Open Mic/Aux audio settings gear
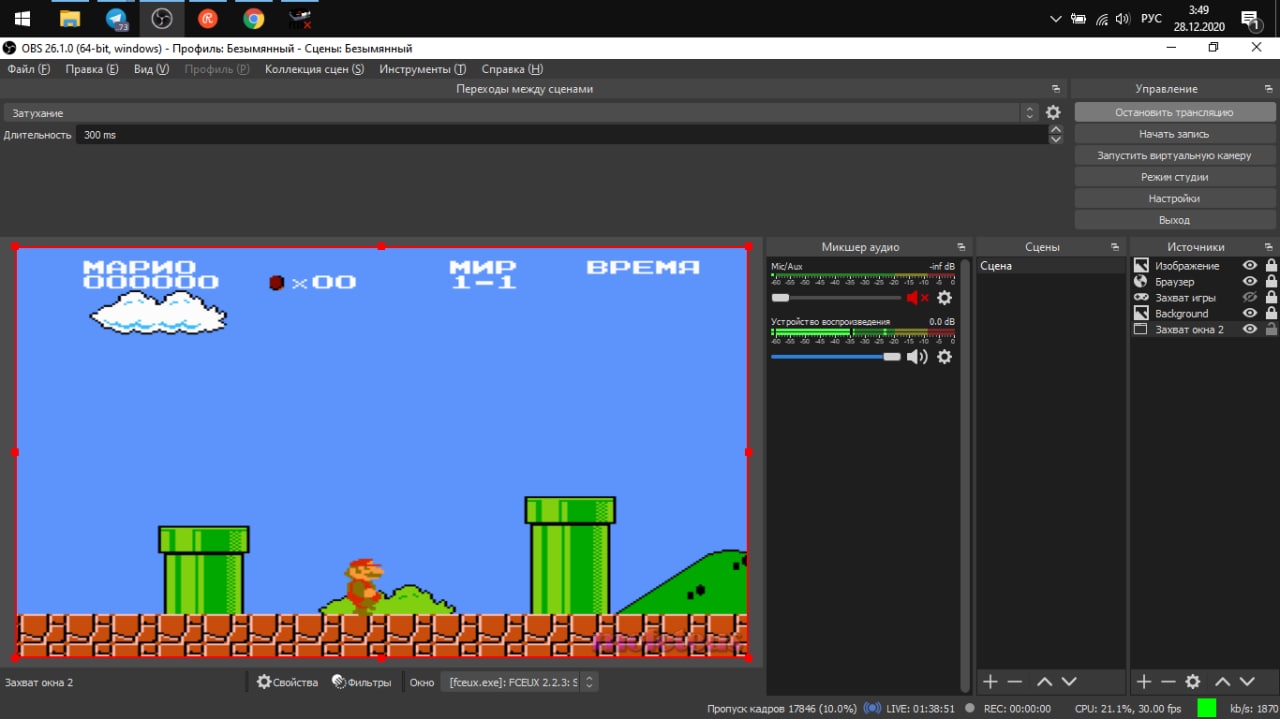Image resolution: width=1280 pixels, height=719 pixels. click(944, 298)
